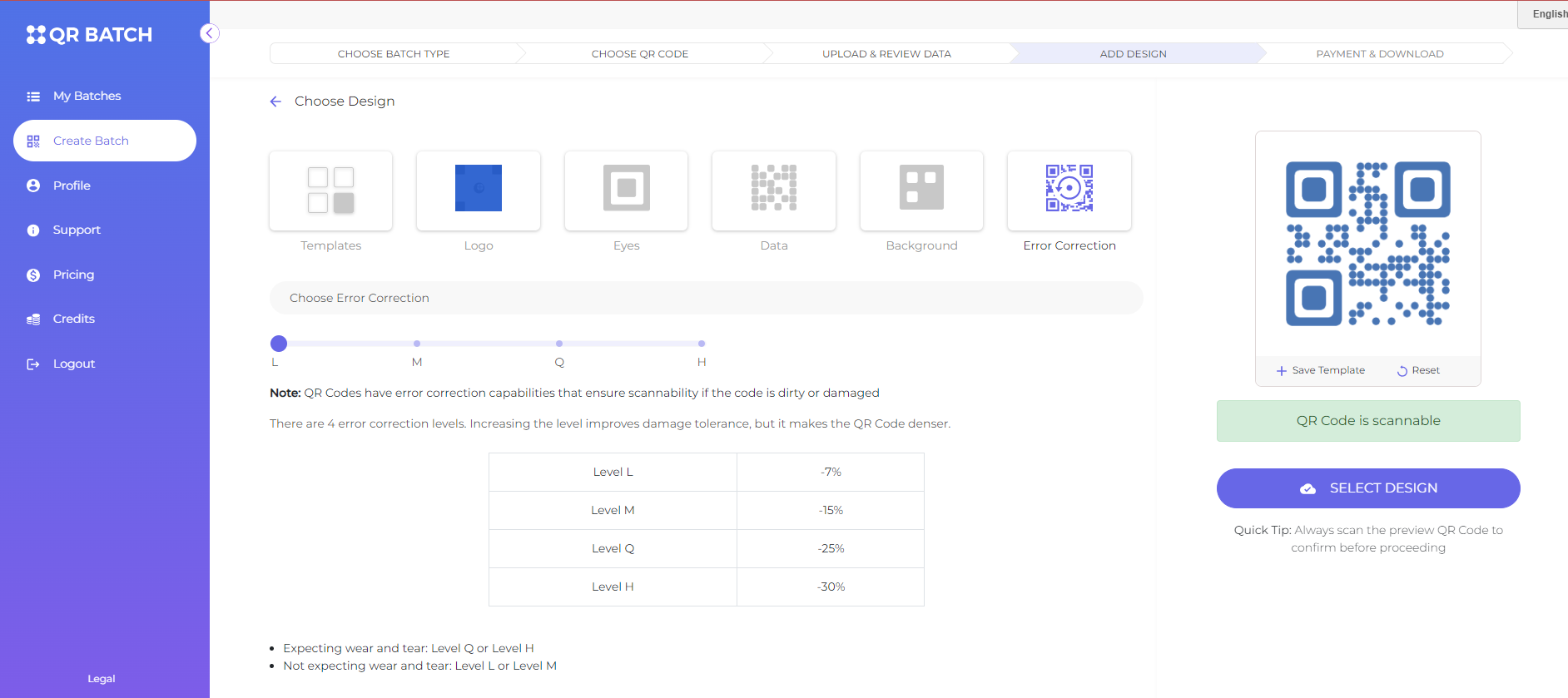Select the Create Batch menu label
Viewport: 1568px width, 698px height.
point(91,141)
